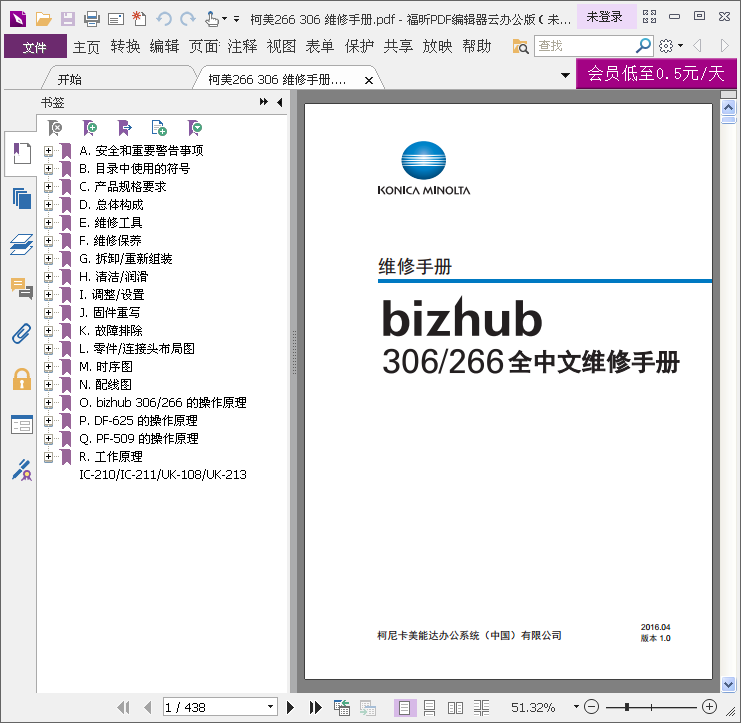Screen dimensions: 741x723
Task: Open search settings gear icon
Action: 666,46
